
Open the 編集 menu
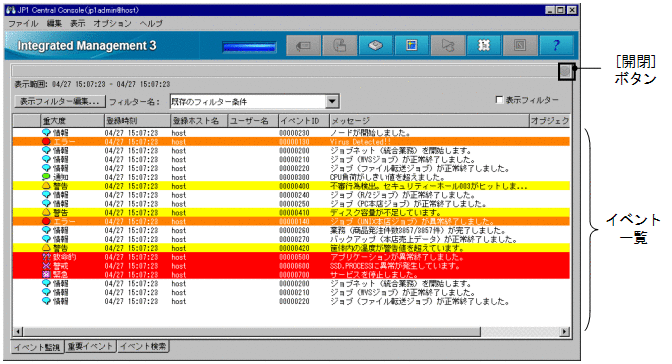(54, 24)
